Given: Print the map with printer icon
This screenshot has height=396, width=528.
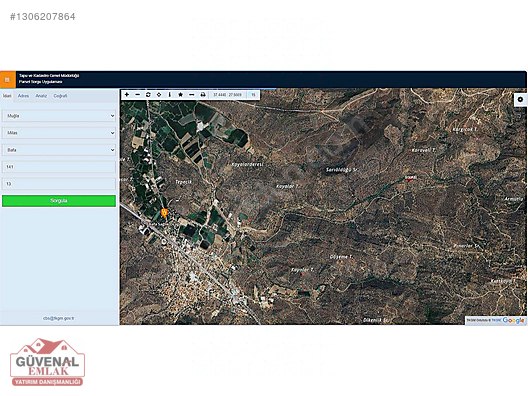Looking at the screenshot, I should pos(203,95).
